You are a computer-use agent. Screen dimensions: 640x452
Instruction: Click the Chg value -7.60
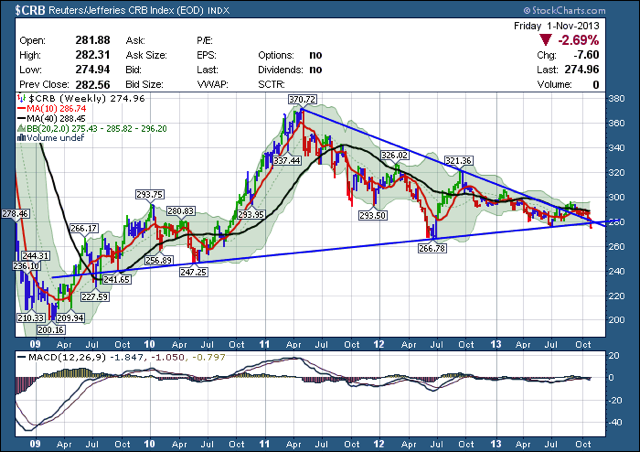pos(586,55)
